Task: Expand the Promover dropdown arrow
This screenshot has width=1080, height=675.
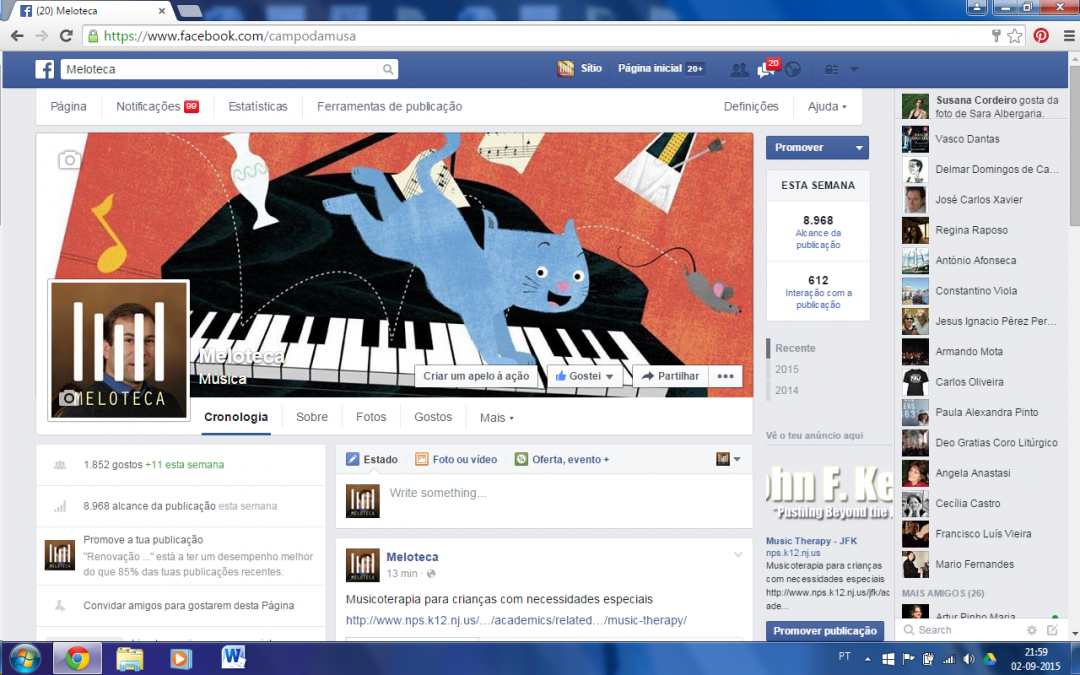Action: 858,147
